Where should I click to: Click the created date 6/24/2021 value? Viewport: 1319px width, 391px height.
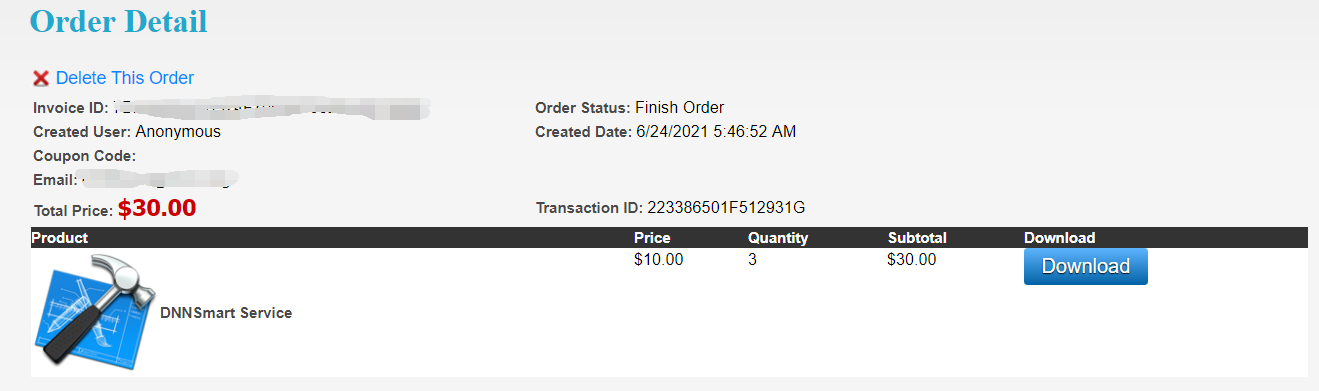click(716, 132)
